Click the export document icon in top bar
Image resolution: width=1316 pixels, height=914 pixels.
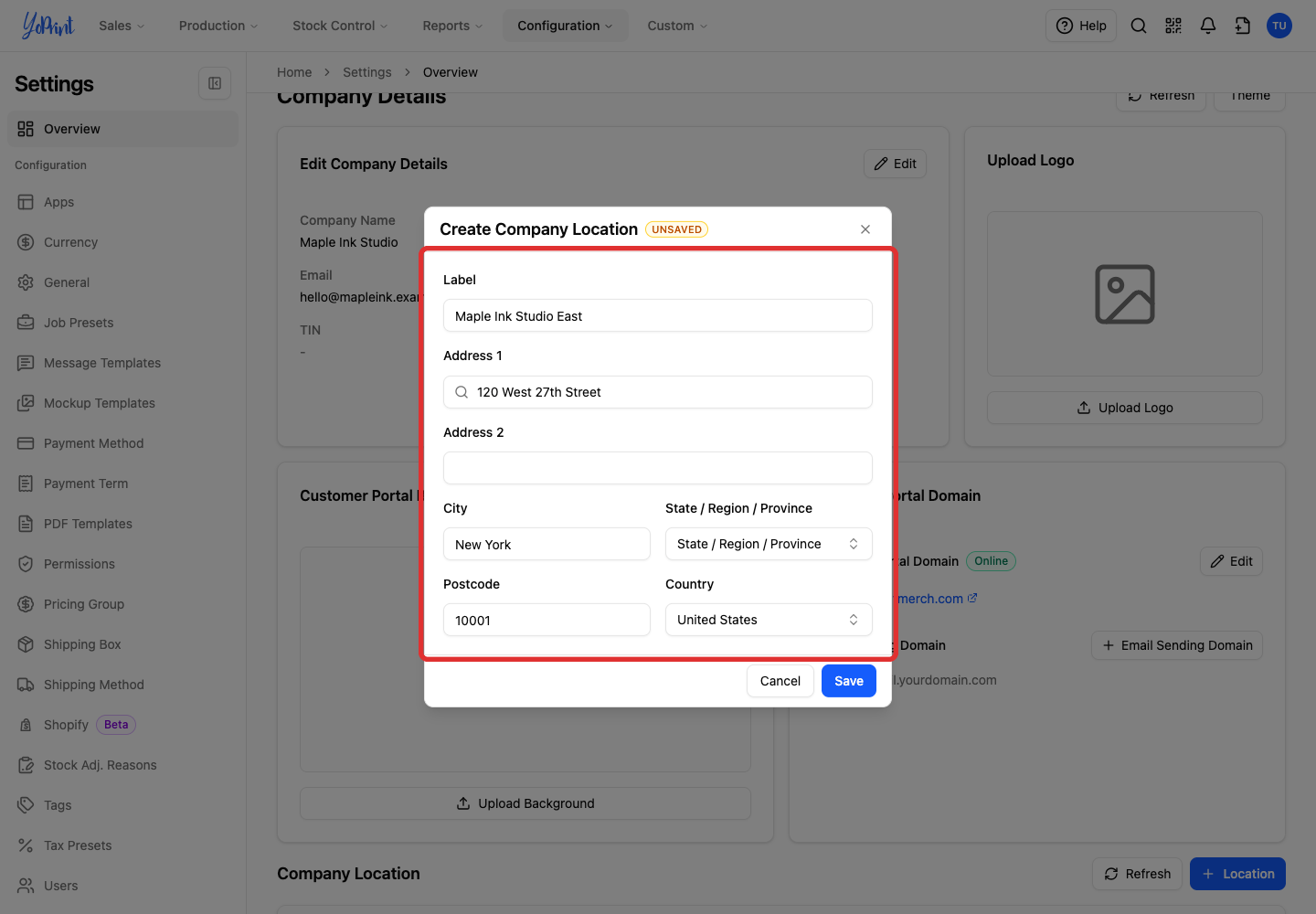(x=1243, y=26)
